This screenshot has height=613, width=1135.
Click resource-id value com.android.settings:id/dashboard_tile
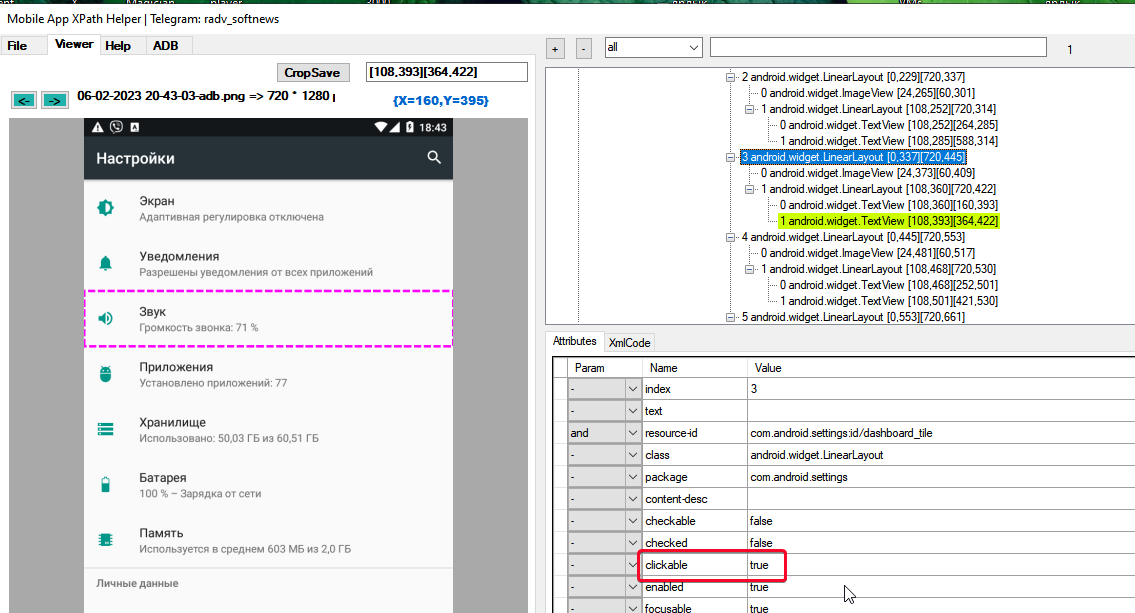[x=841, y=433]
